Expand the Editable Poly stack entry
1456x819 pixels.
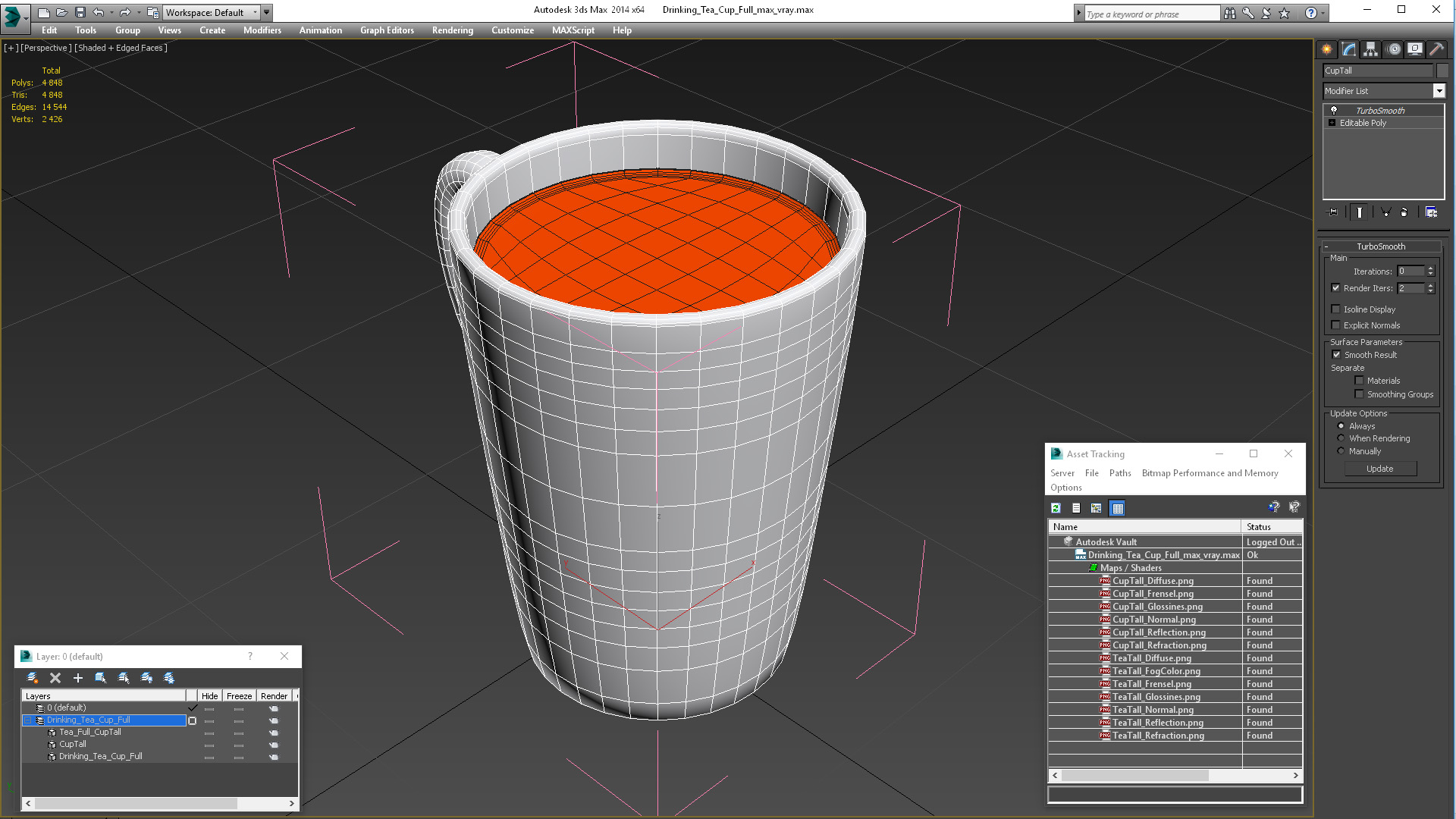pyautogui.click(x=1332, y=123)
